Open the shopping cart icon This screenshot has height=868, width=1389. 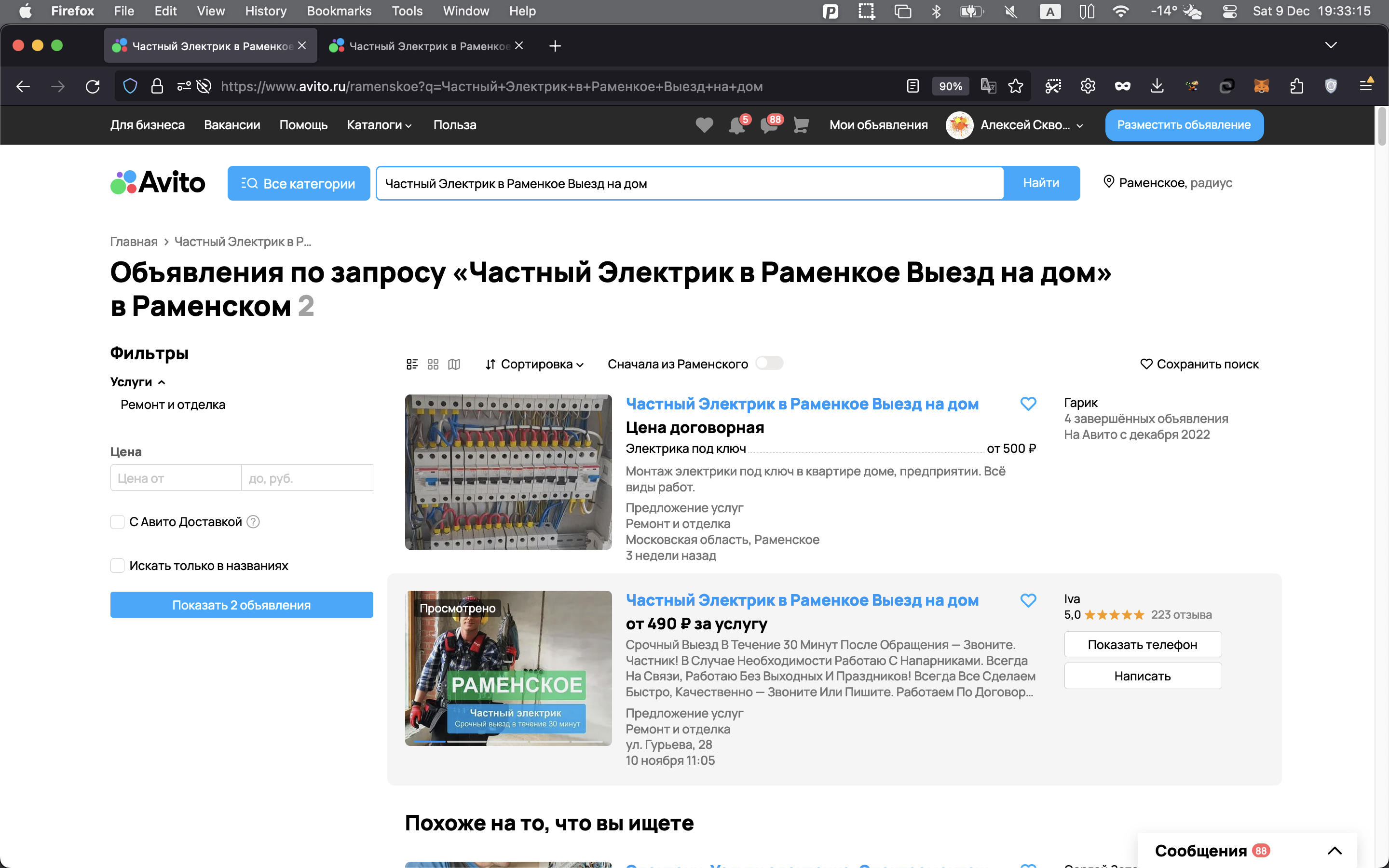[x=801, y=124]
